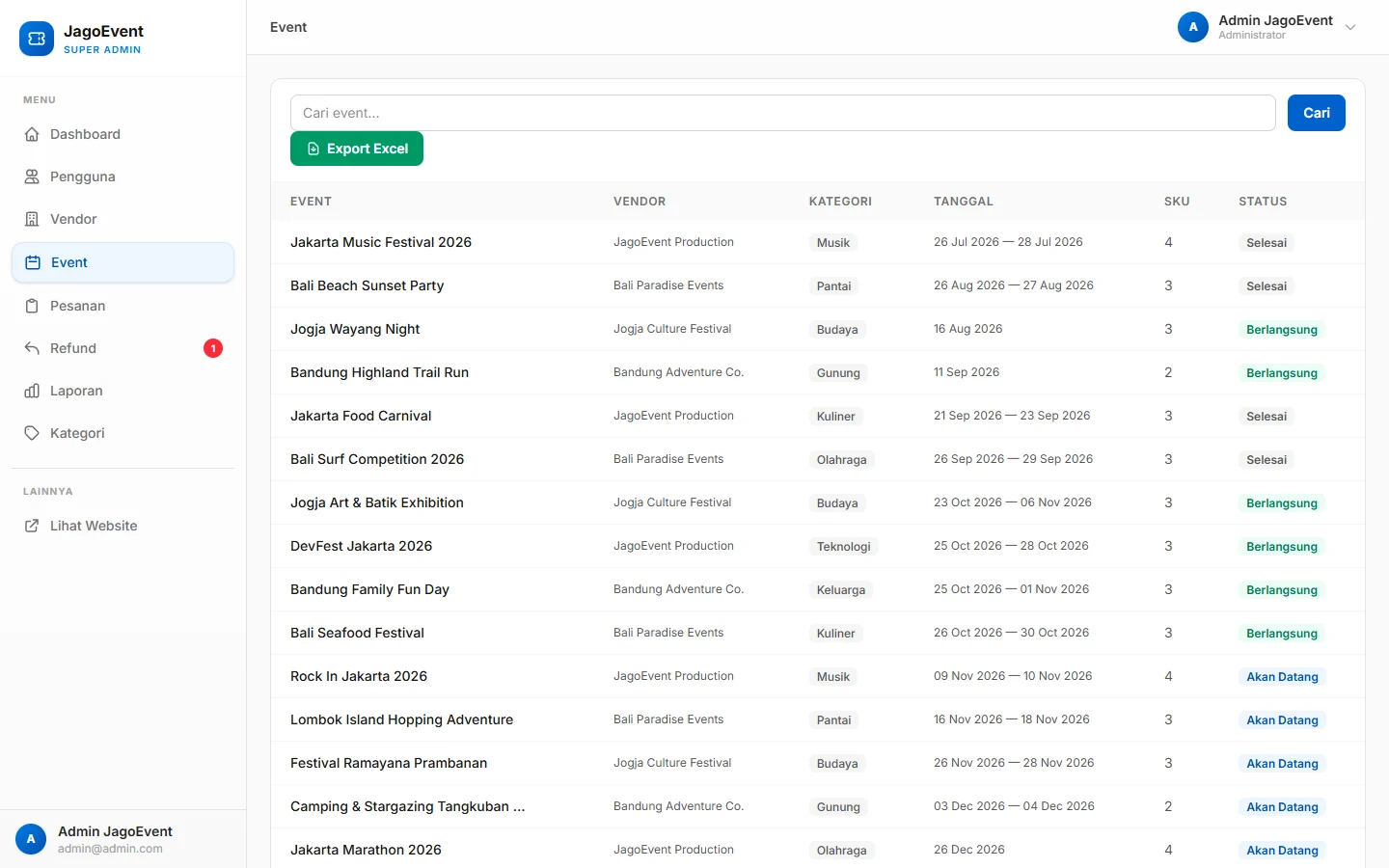
Task: Click Jogja Wayang Night event name
Action: (x=355, y=329)
